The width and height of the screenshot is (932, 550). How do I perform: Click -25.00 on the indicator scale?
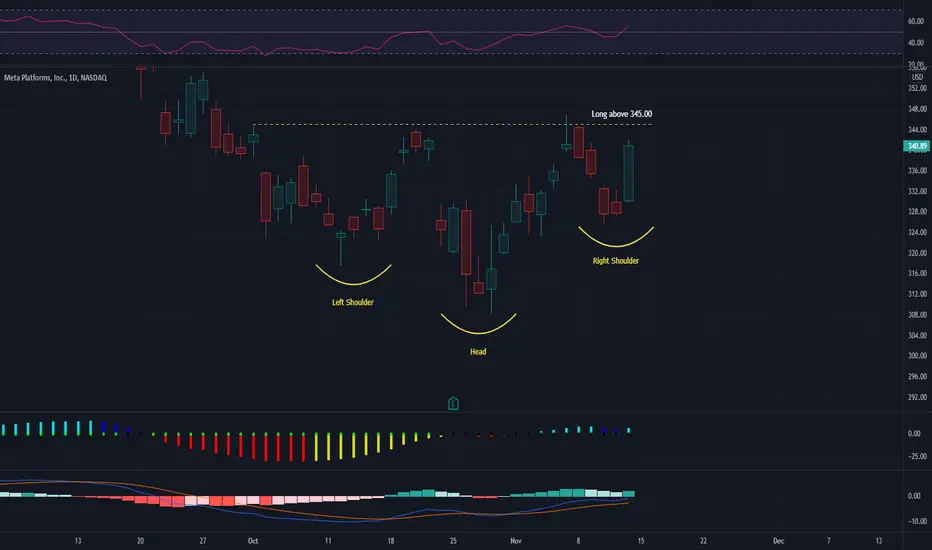point(917,457)
